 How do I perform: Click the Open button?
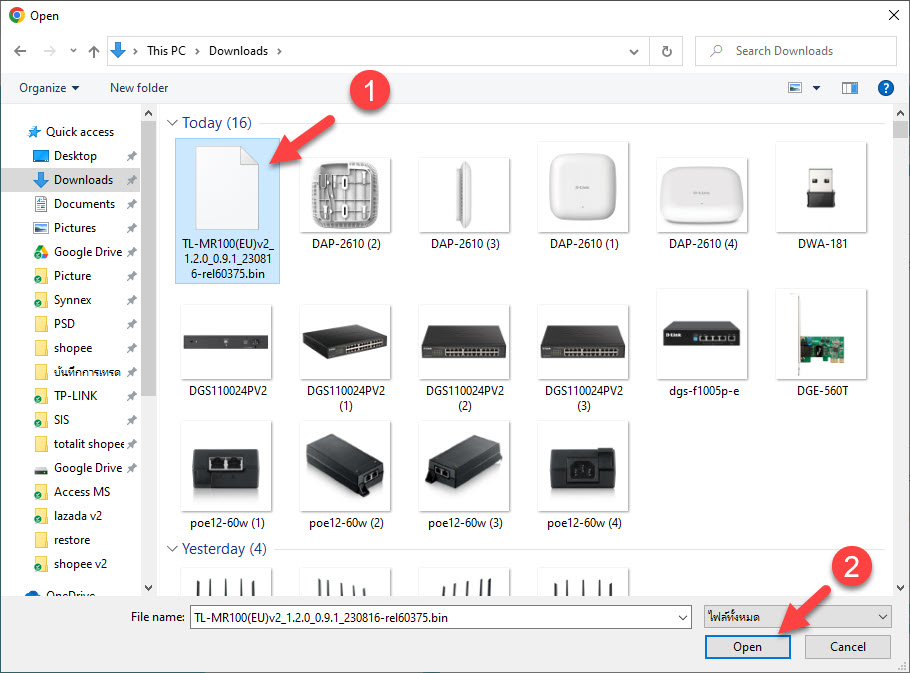pyautogui.click(x=748, y=647)
